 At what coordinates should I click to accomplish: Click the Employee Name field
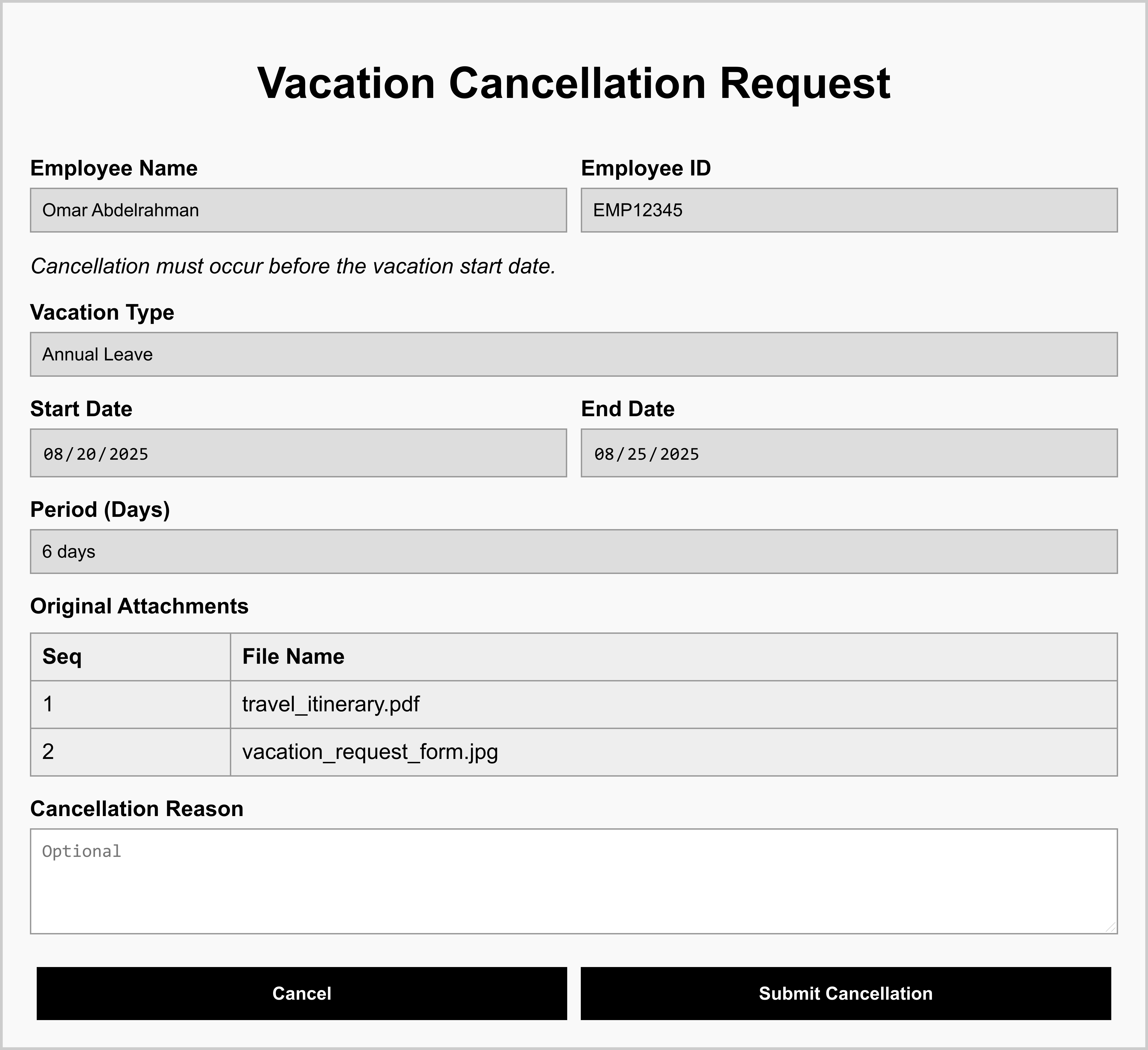point(298,210)
